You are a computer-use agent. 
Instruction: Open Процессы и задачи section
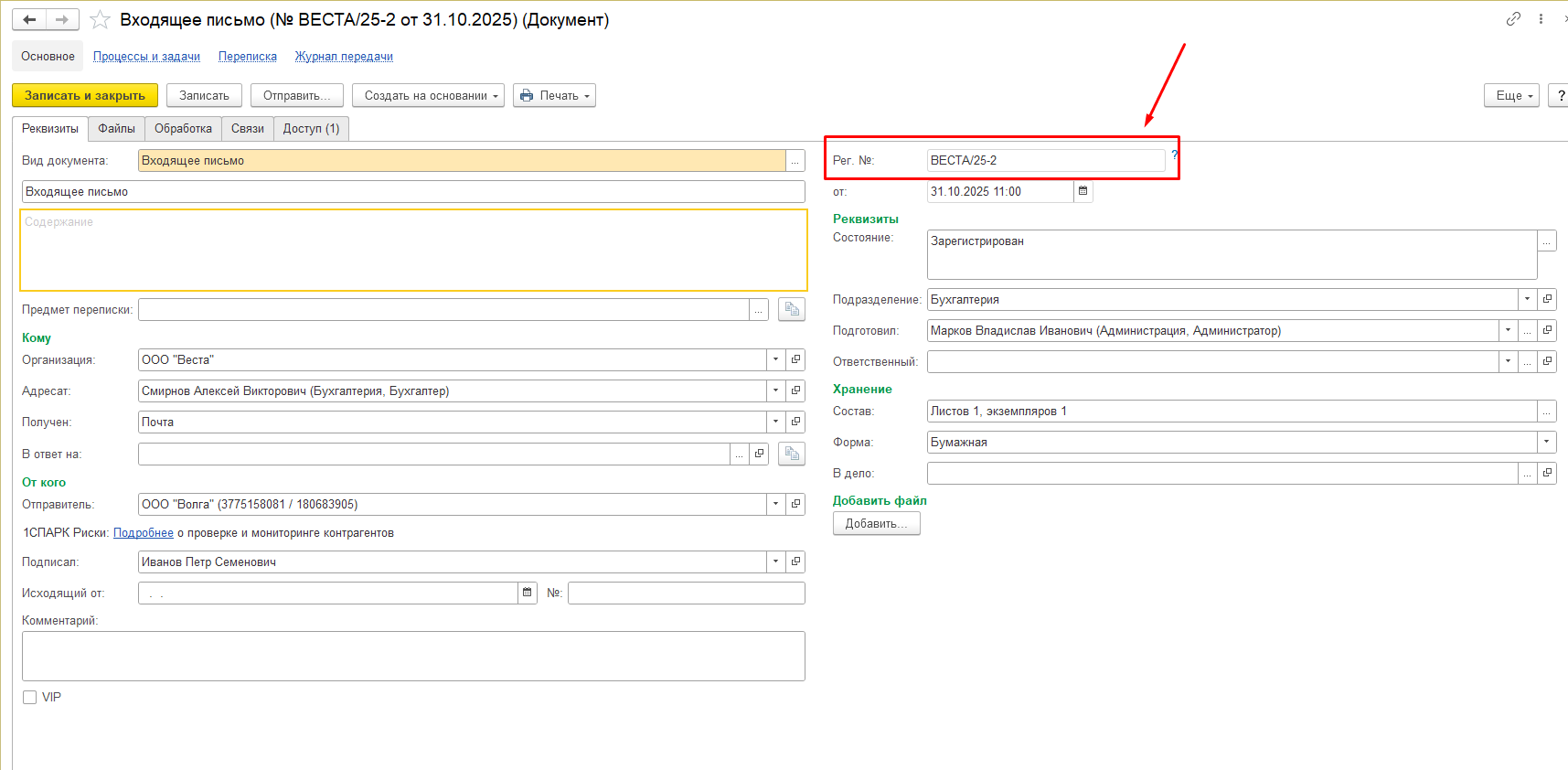146,56
